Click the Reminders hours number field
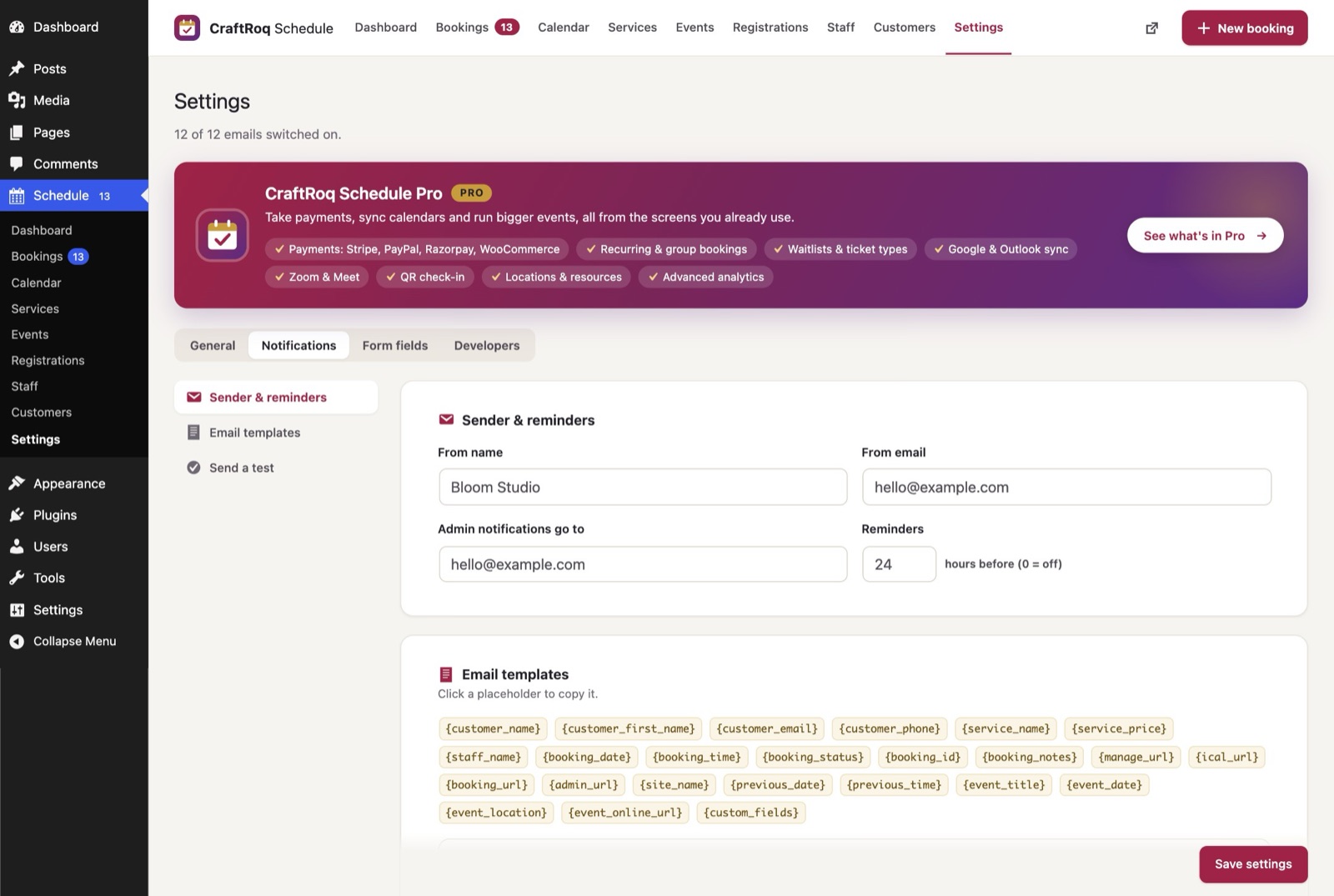The height and width of the screenshot is (896, 1334). click(x=899, y=564)
